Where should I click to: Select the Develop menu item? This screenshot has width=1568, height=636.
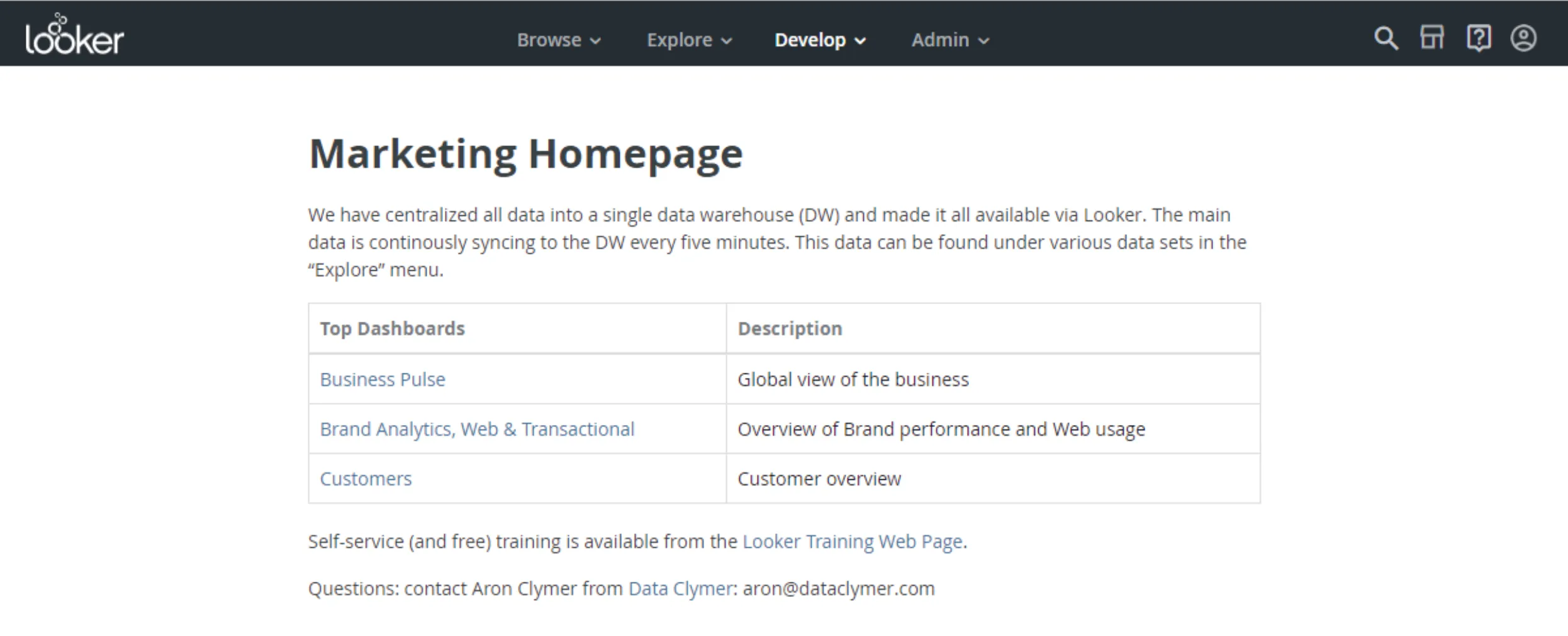pyautogui.click(x=810, y=40)
